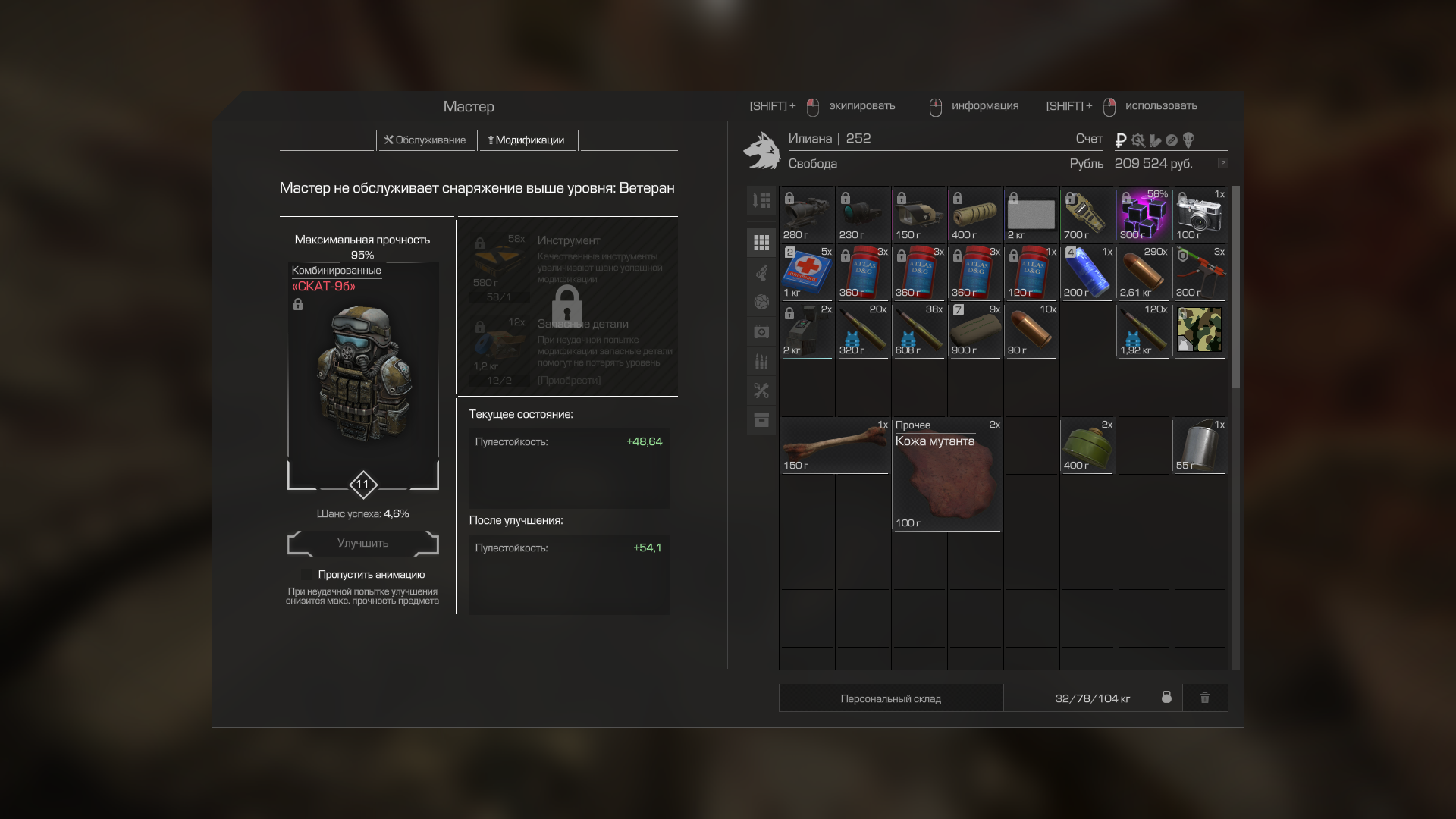Select the purple cubes artifact 56%
This screenshot has height=819, width=1456.
pyautogui.click(x=1144, y=215)
